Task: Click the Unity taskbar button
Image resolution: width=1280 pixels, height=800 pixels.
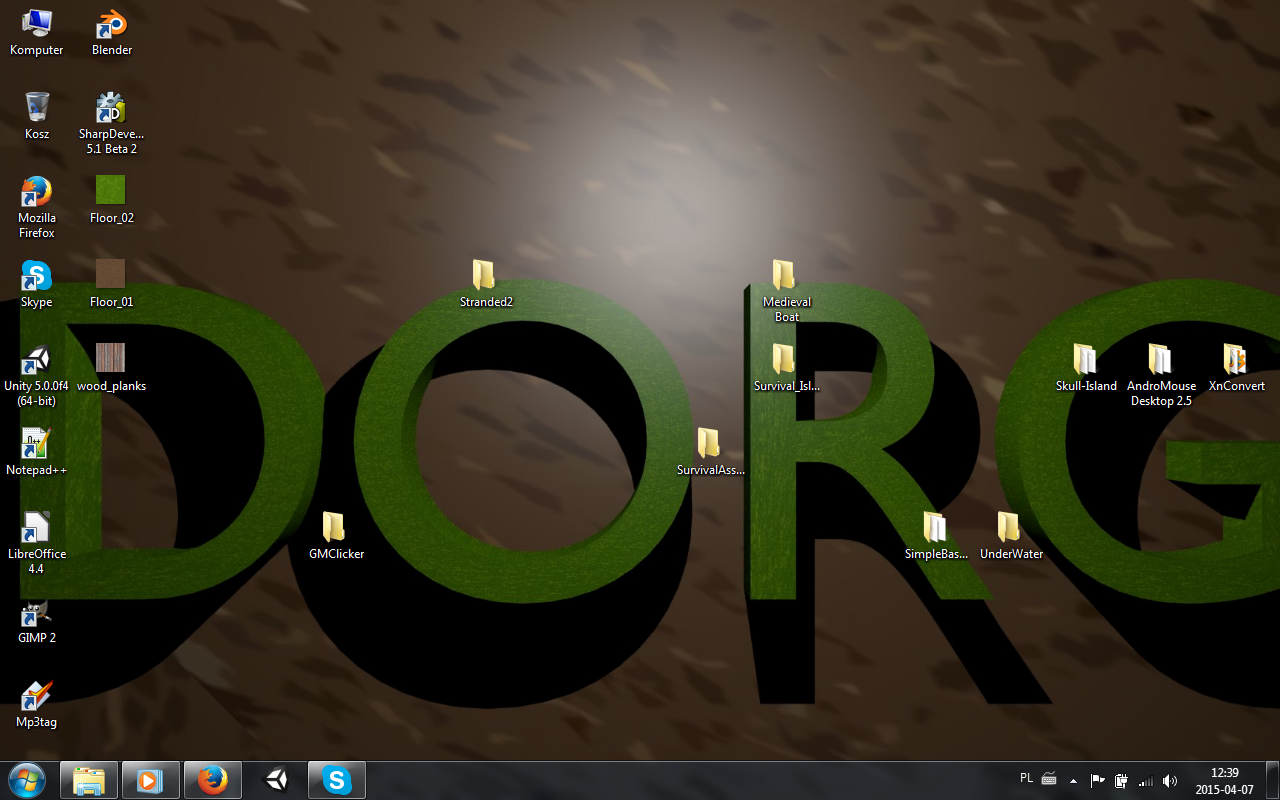Action: 275,780
